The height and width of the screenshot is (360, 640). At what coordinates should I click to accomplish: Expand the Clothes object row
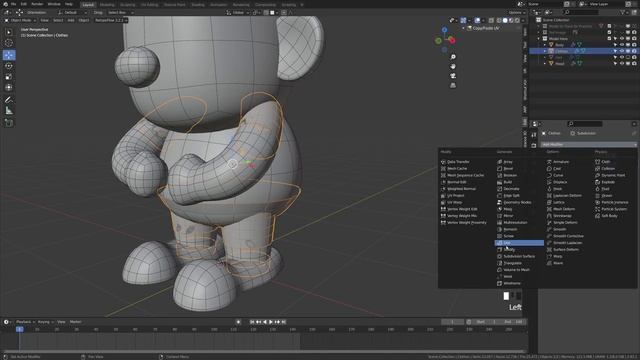544,51
